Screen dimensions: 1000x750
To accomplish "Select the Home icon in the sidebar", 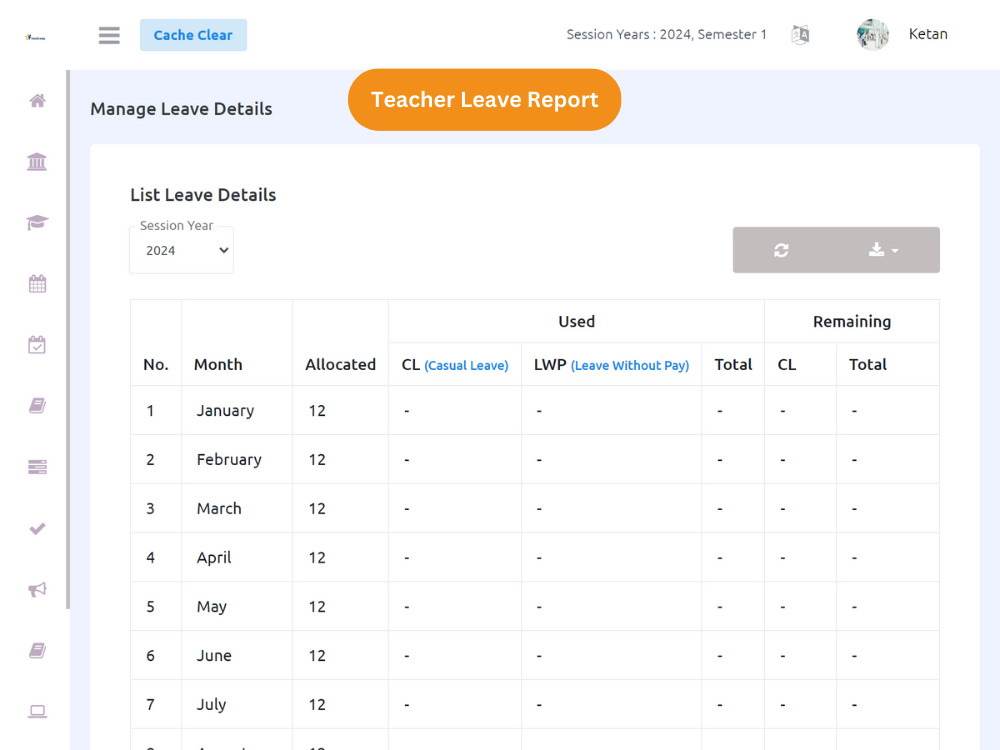I will click(37, 100).
